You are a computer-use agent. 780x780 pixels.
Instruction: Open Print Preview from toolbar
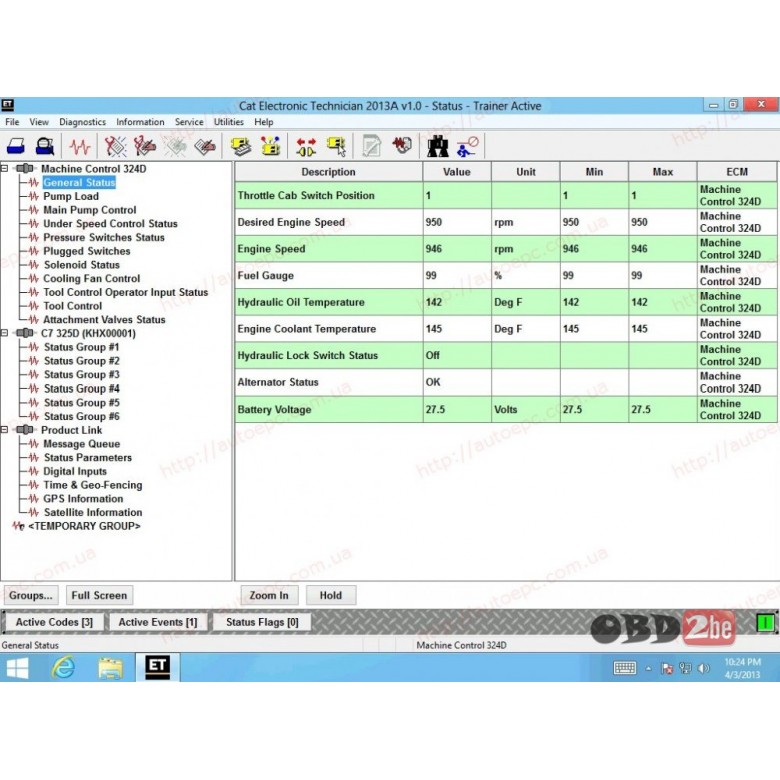tap(45, 146)
